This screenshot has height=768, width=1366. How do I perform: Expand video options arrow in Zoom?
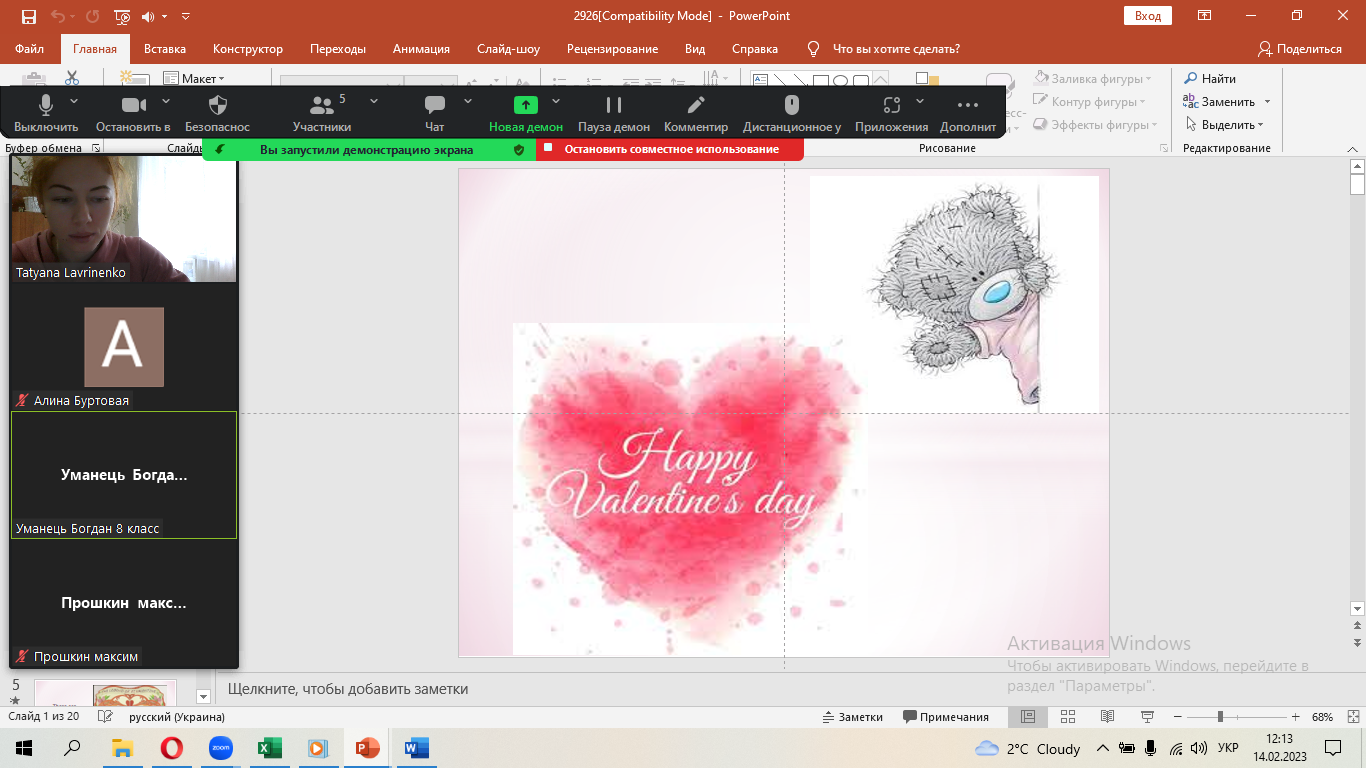166,101
